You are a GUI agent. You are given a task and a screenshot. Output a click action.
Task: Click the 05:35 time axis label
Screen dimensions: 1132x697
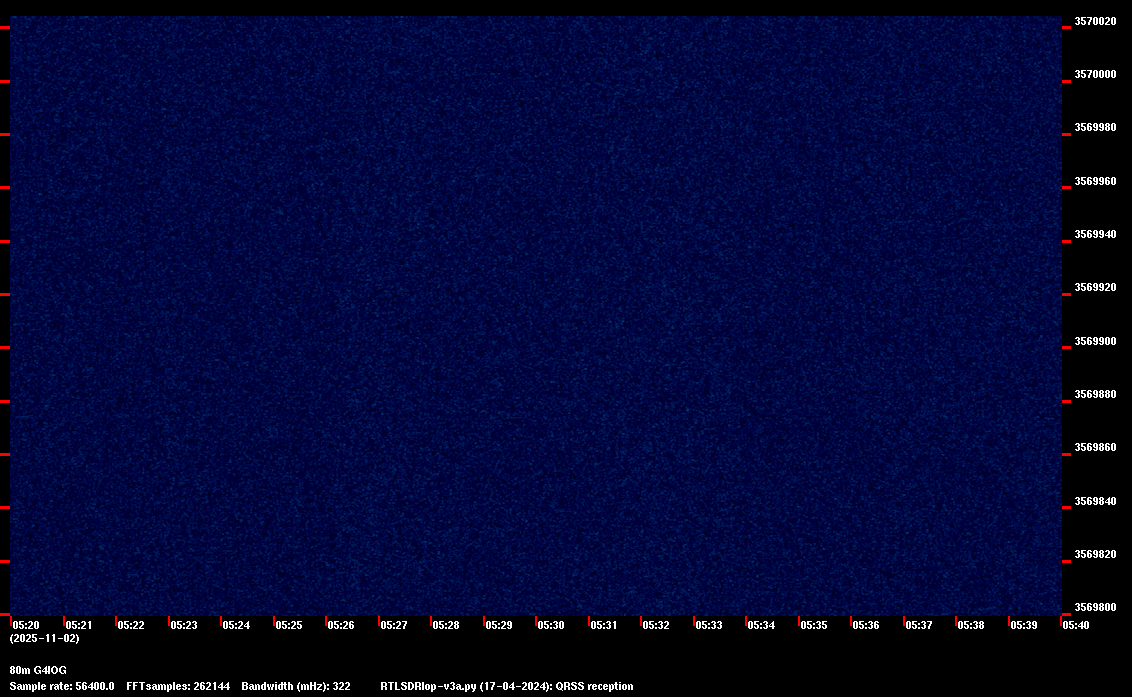pyautogui.click(x=814, y=625)
